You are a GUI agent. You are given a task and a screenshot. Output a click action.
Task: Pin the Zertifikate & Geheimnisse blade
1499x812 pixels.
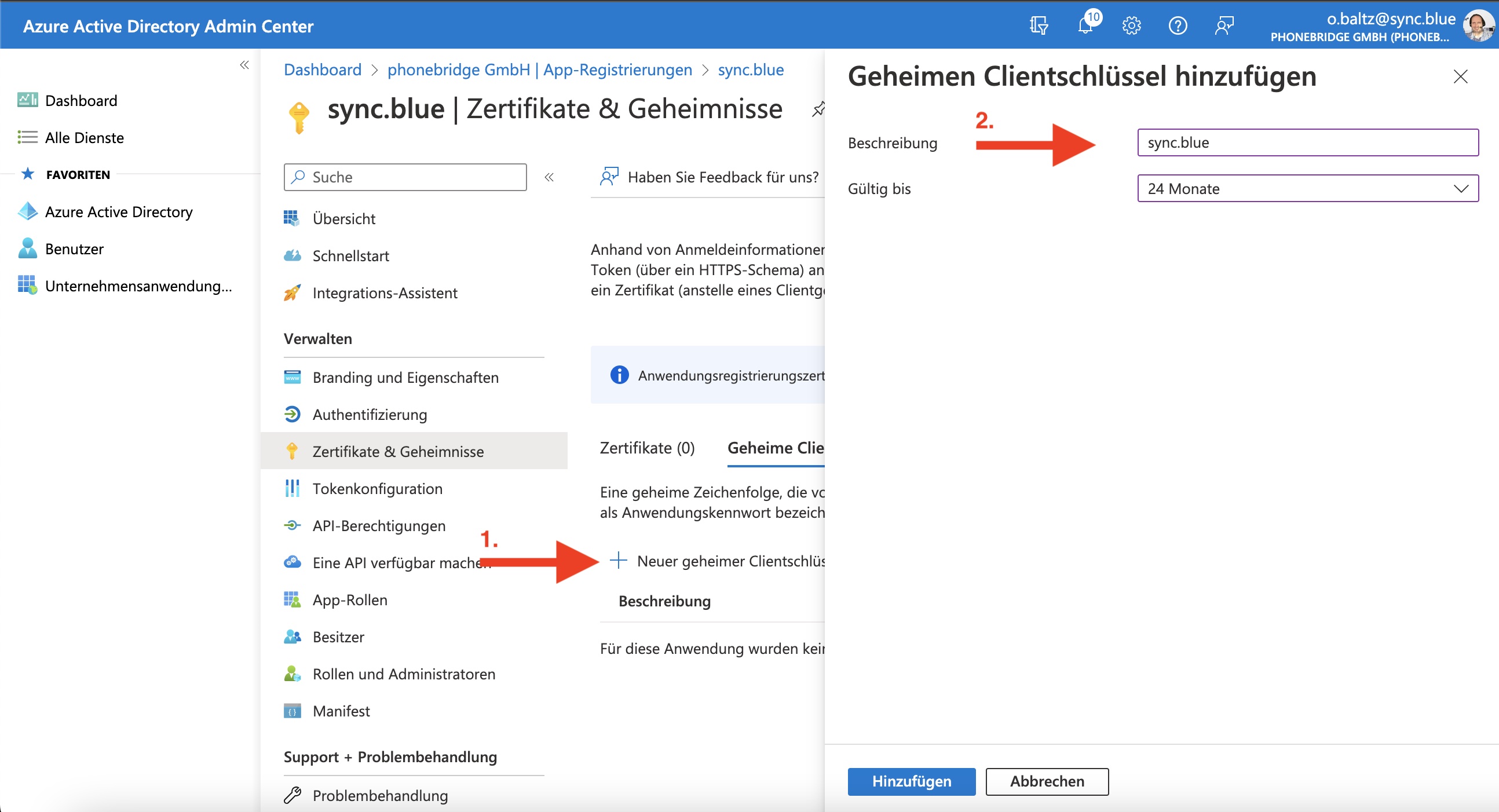coord(818,109)
